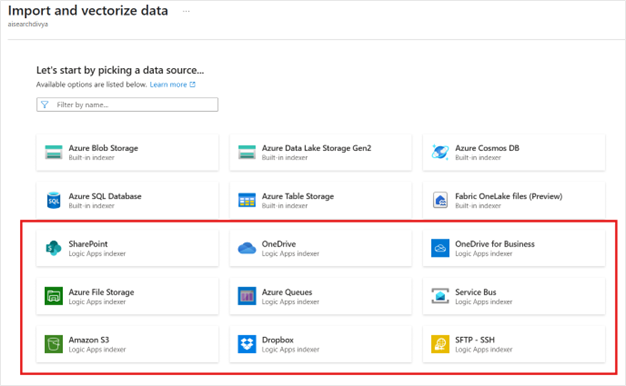
Task: Click the Dropbox logo icon
Action: pyautogui.click(x=247, y=344)
